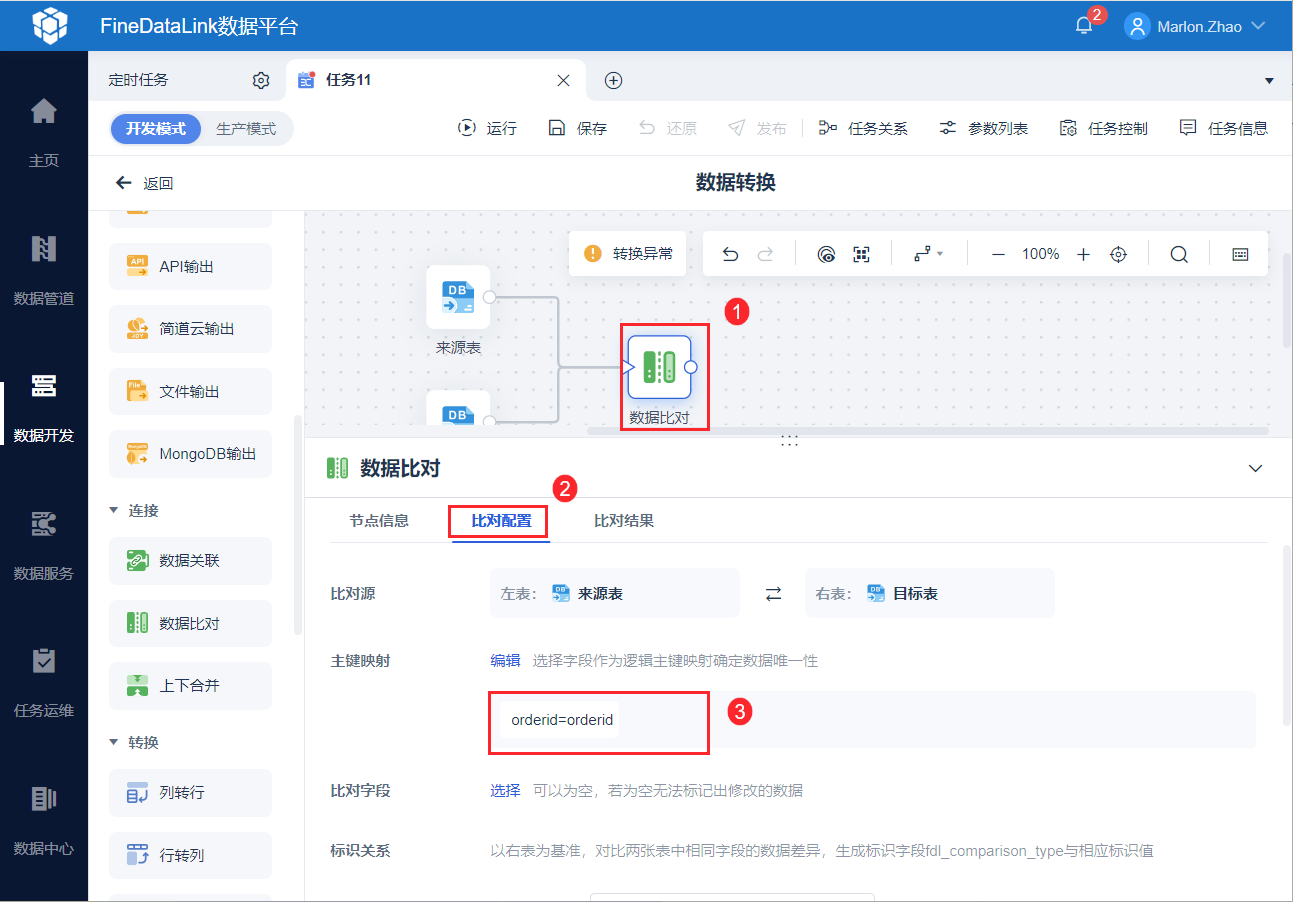The width and height of the screenshot is (1293, 902).
Task: Switch to 生产模式
Action: pyautogui.click(x=246, y=129)
